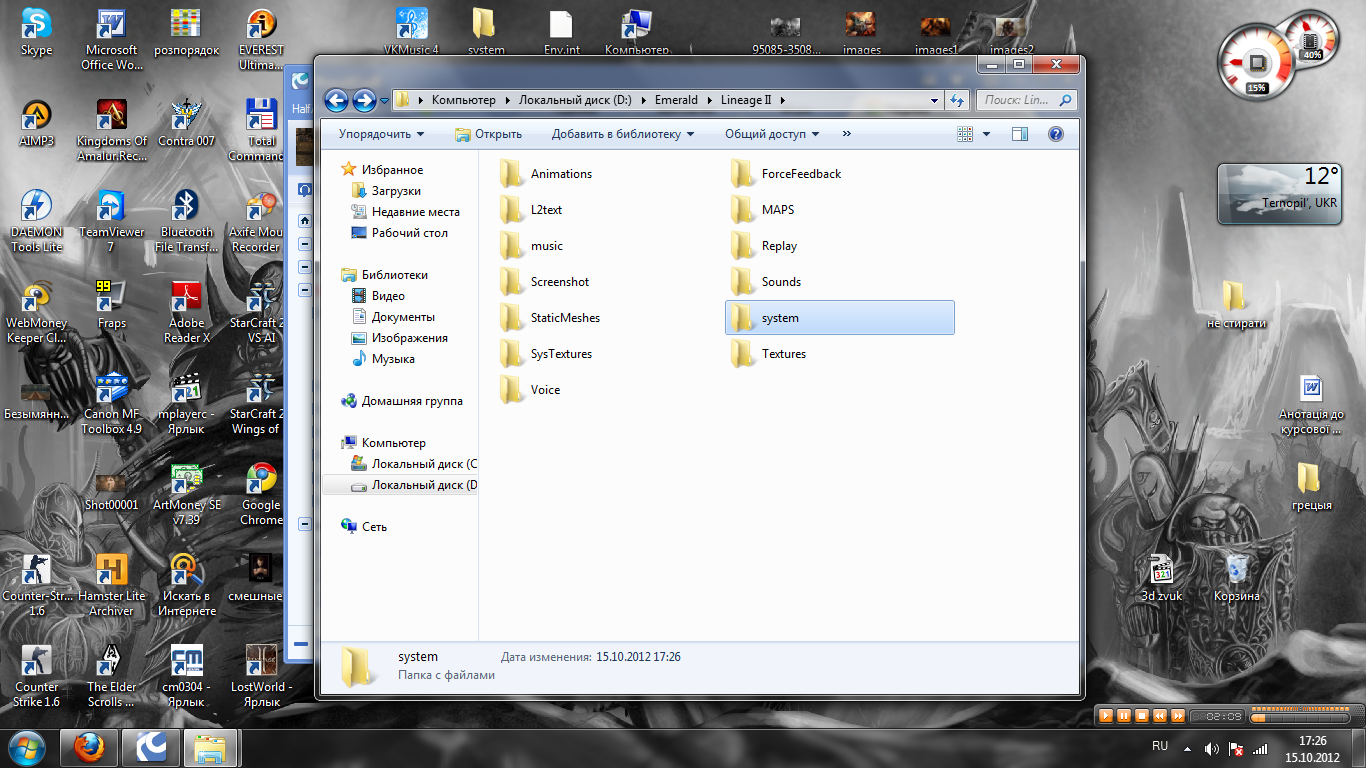Jump to Emerald in the address breadcrumb
1366x768 pixels.
pos(676,100)
